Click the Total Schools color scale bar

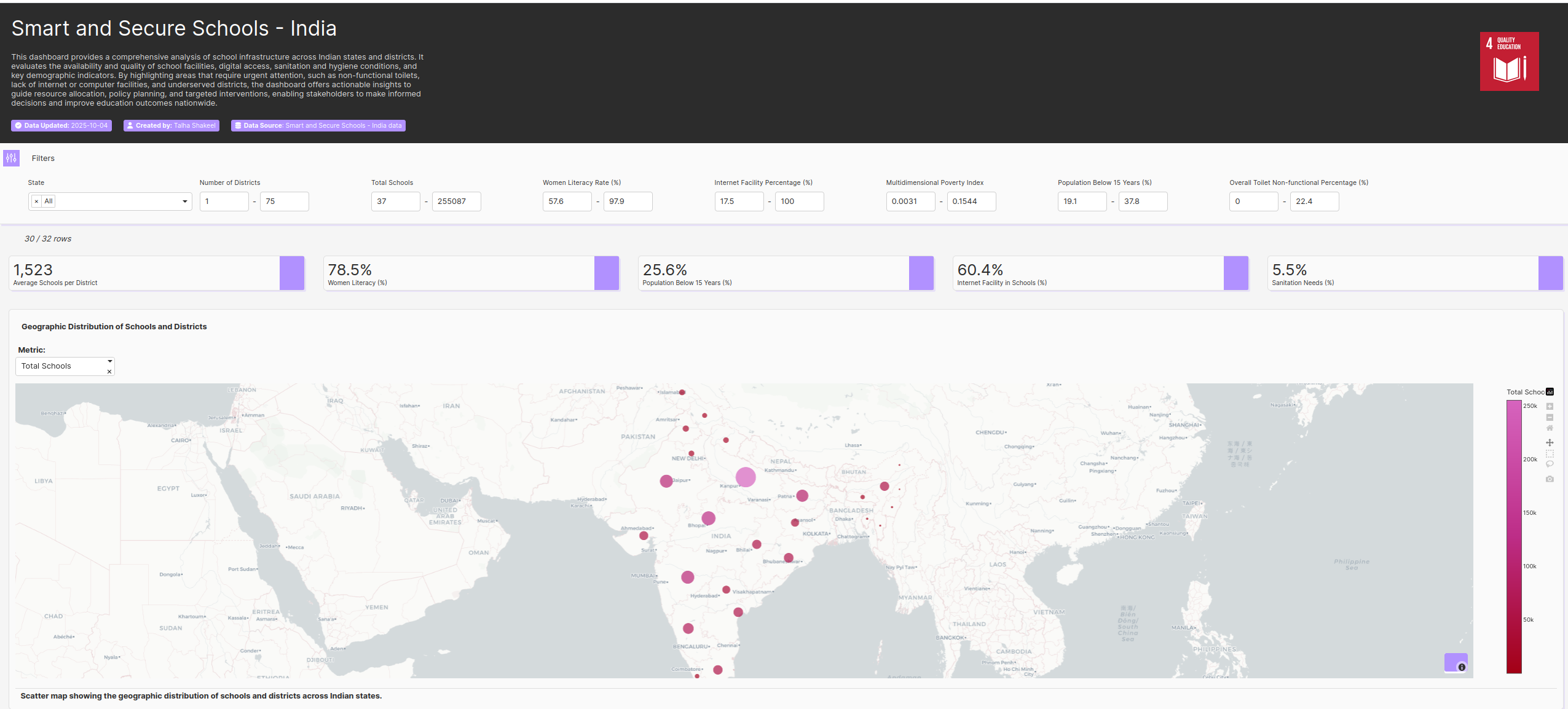coord(1513,536)
